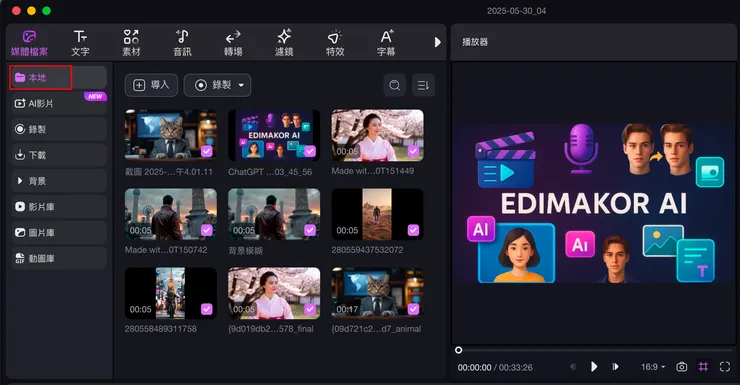
Task: Select the 背景模糊 clip thumbnail
Action: [274, 214]
